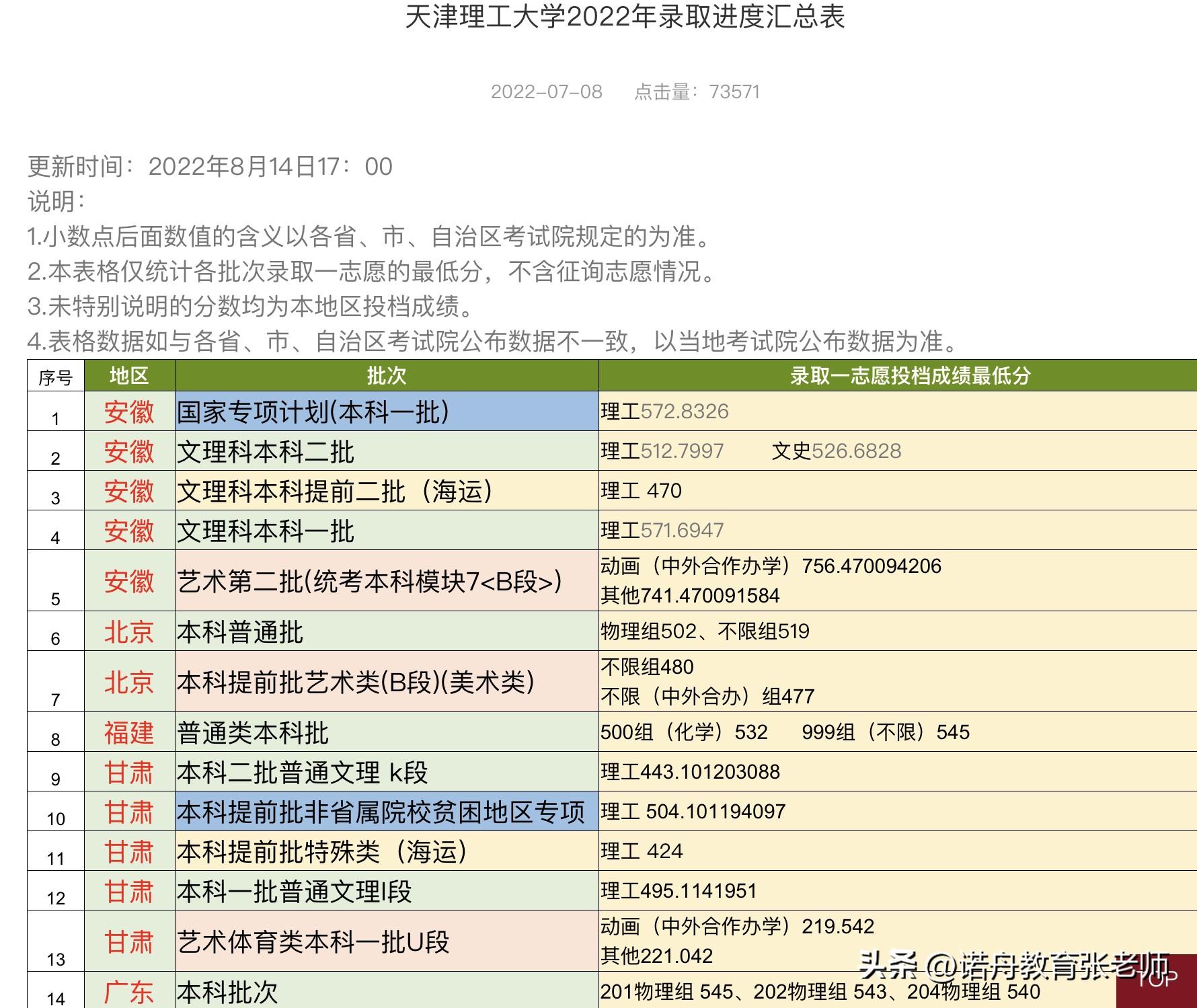1197x1008 pixels.
Task: Click the publish date 2022-07-08
Action: [547, 91]
